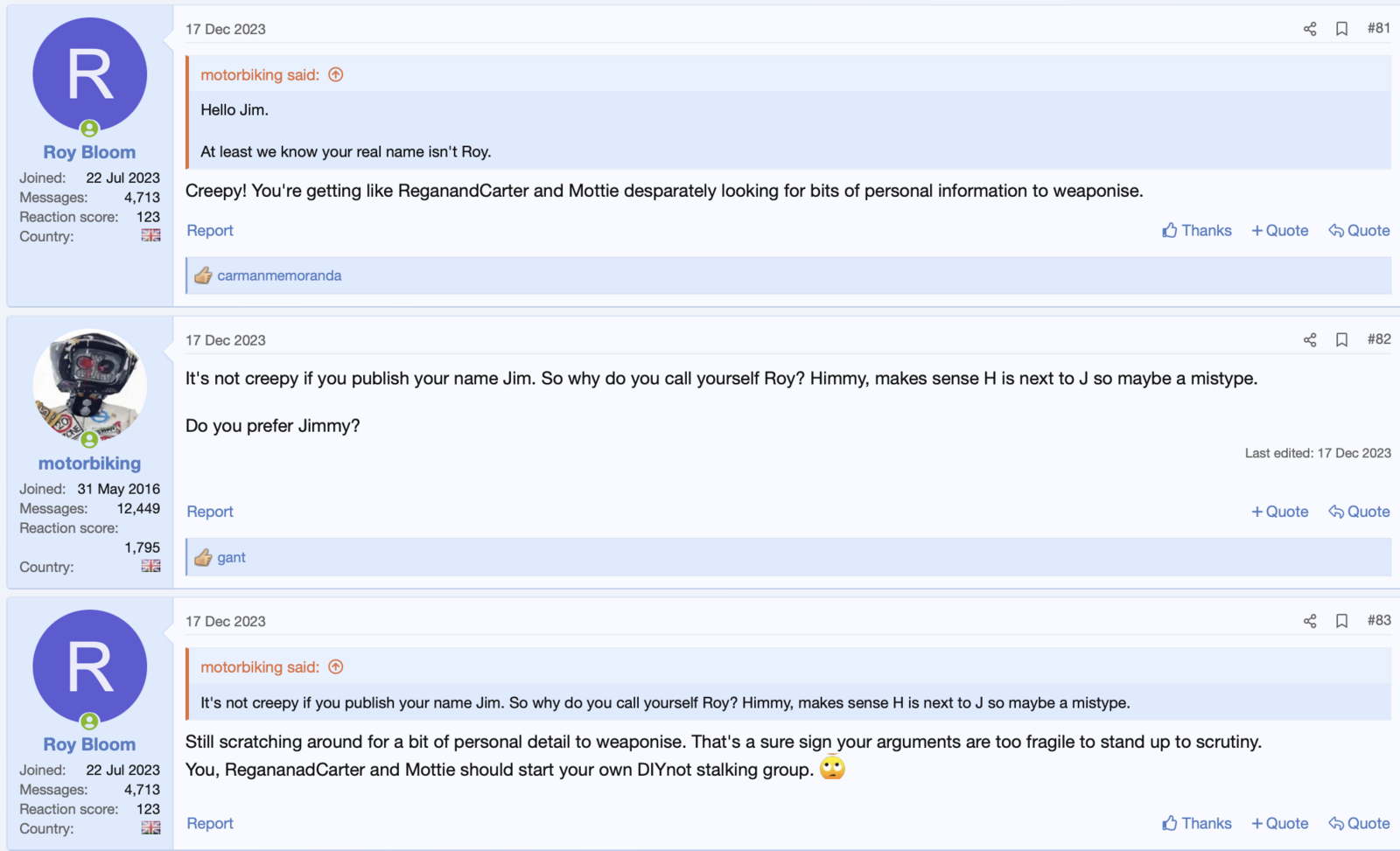Open post number #83 permalink
Screen dimensions: 1400x851
click(x=1378, y=621)
